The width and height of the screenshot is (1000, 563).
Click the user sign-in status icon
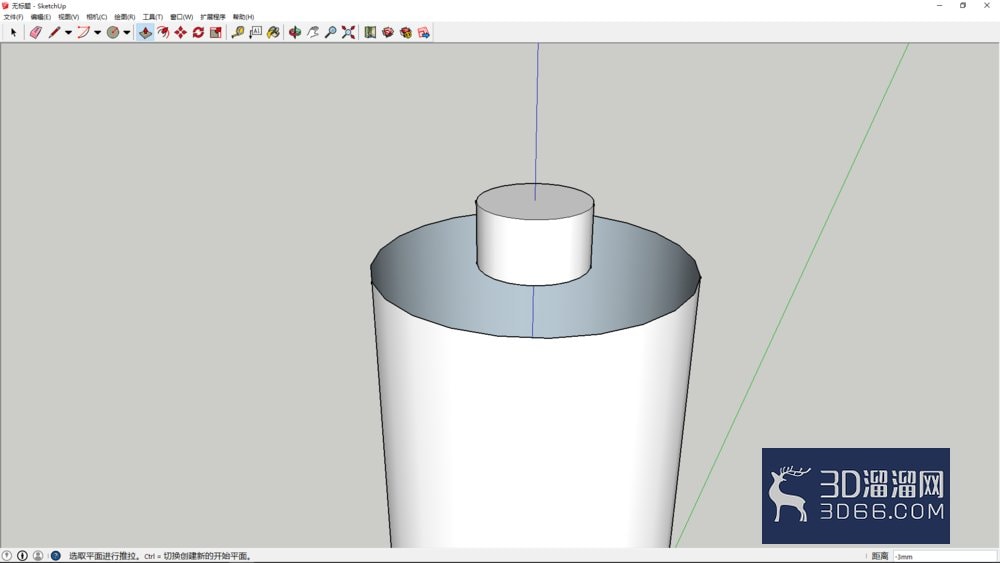[38, 556]
